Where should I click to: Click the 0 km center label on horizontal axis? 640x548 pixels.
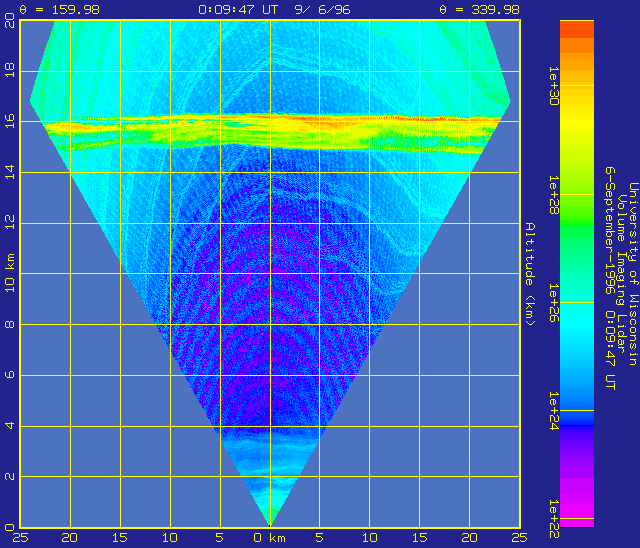tap(269, 538)
